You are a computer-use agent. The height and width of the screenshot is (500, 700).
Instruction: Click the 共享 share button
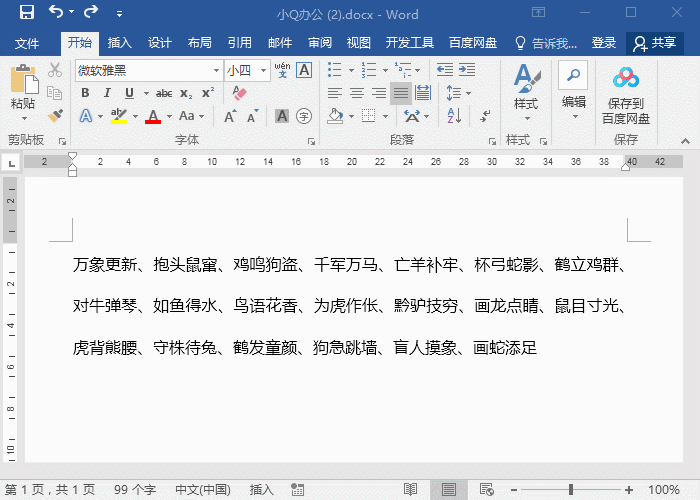tap(655, 43)
